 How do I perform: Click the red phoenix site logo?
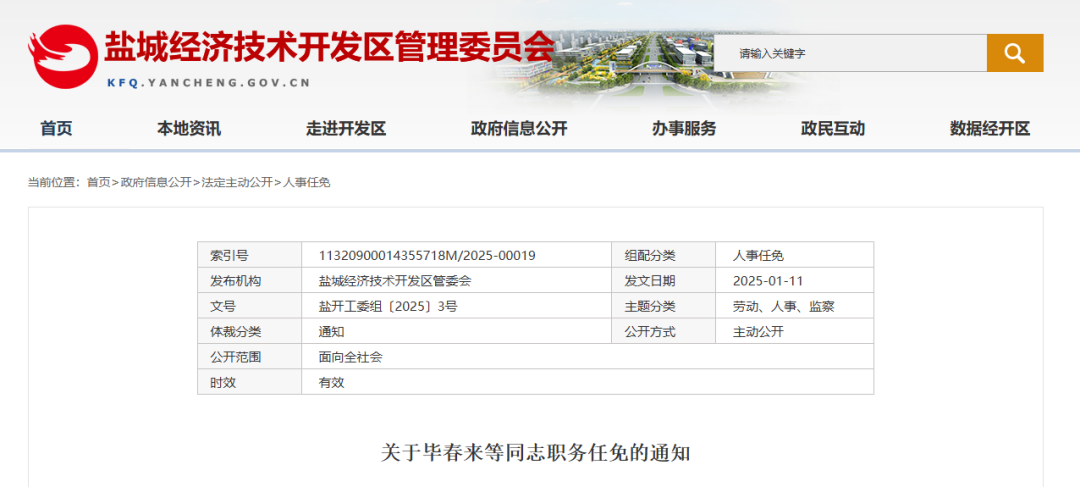tap(63, 56)
